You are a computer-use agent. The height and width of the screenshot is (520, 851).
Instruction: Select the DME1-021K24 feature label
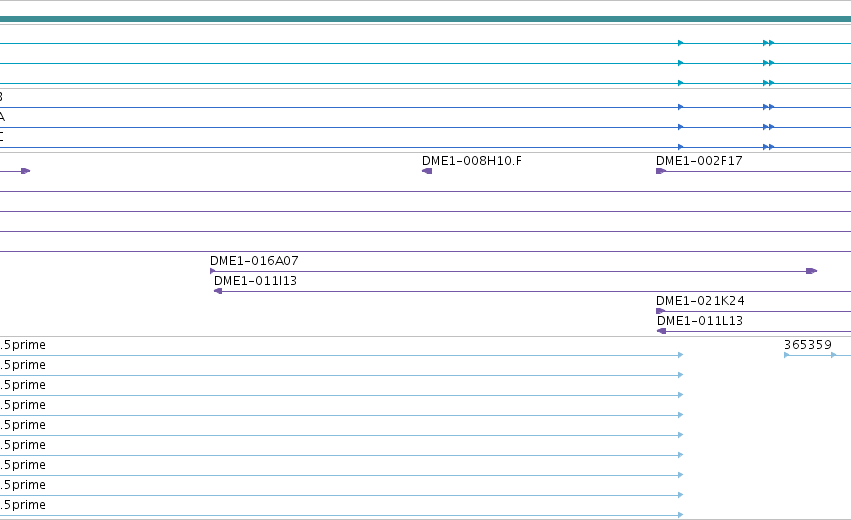(x=700, y=301)
